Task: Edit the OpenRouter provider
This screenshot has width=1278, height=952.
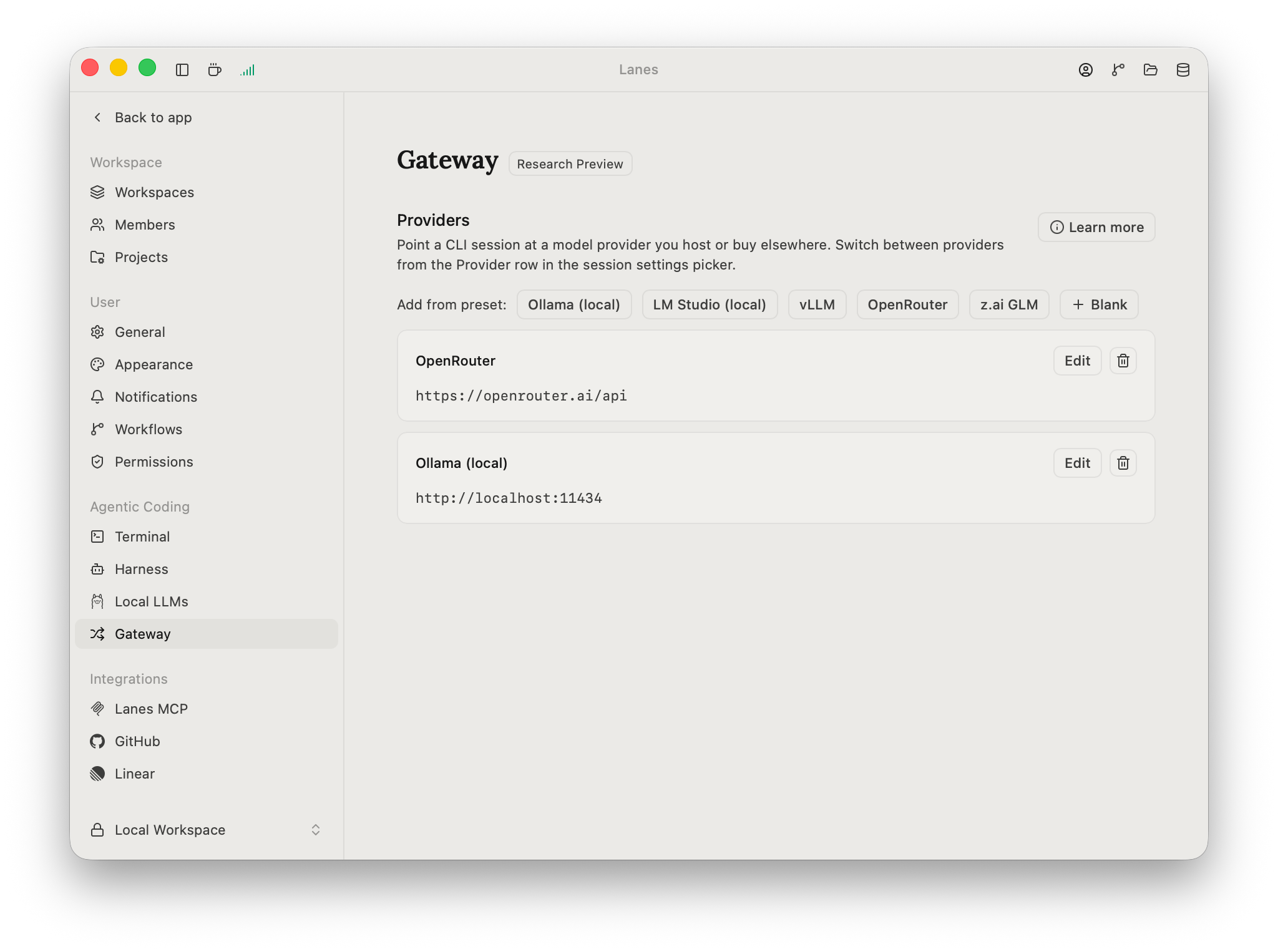Action: click(x=1077, y=361)
